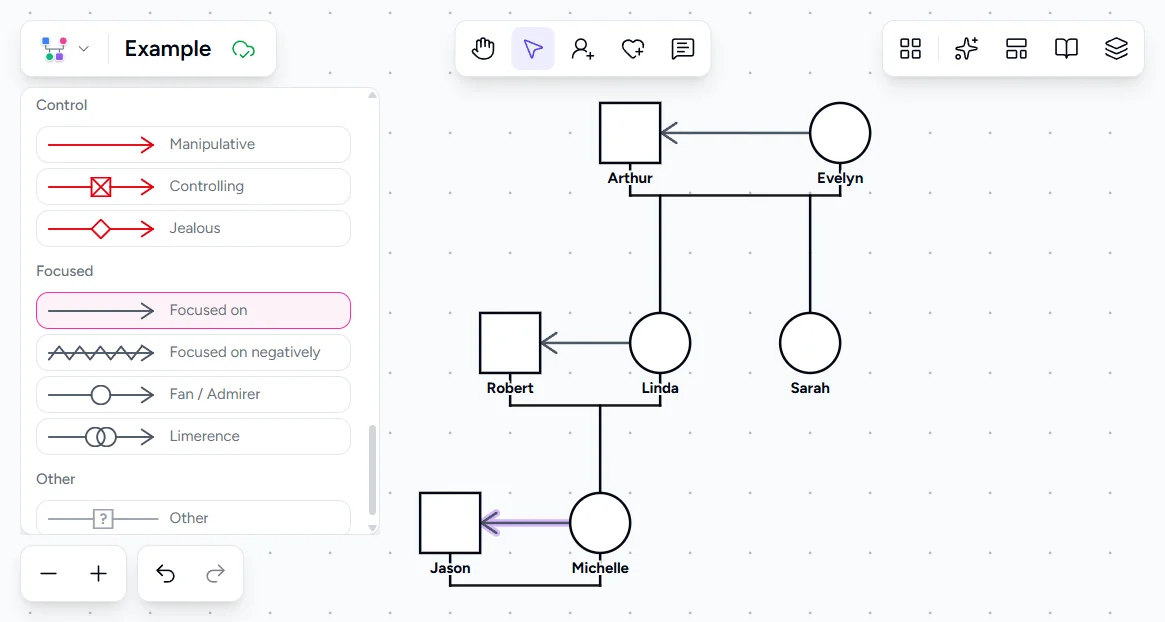
Task: Open the book guide icon
Action: [1066, 49]
